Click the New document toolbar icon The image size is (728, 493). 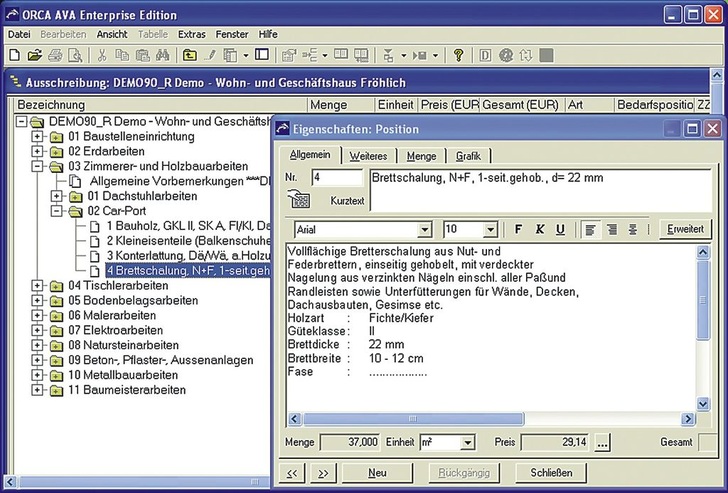[x=14, y=55]
